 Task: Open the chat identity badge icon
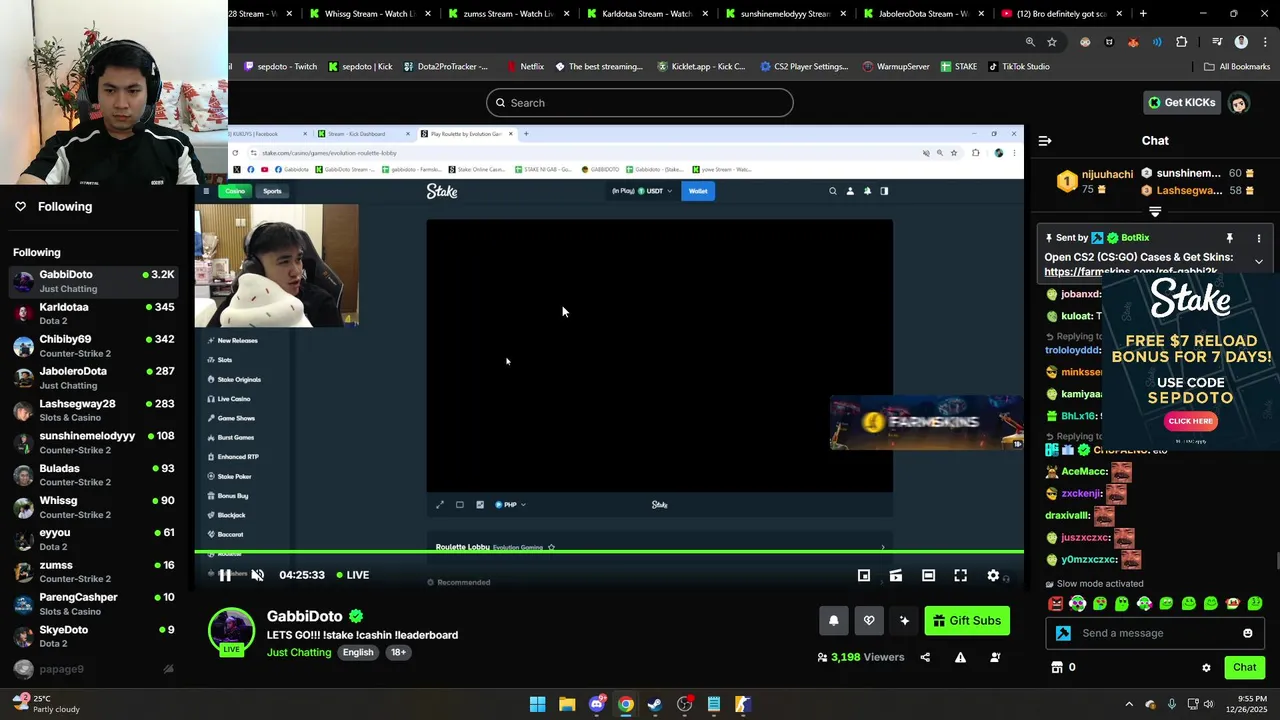pyautogui.click(x=1063, y=633)
